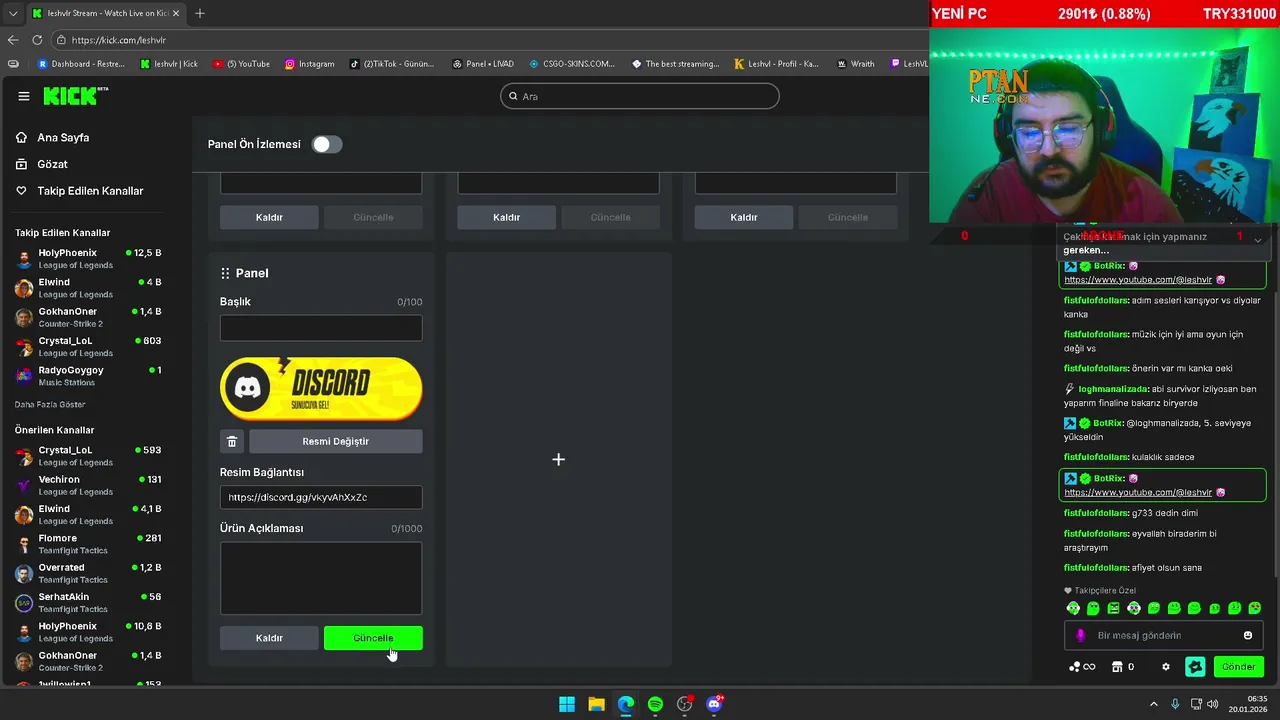
Task: Open HolyPhoenix in followed channels
Action: coord(88,259)
